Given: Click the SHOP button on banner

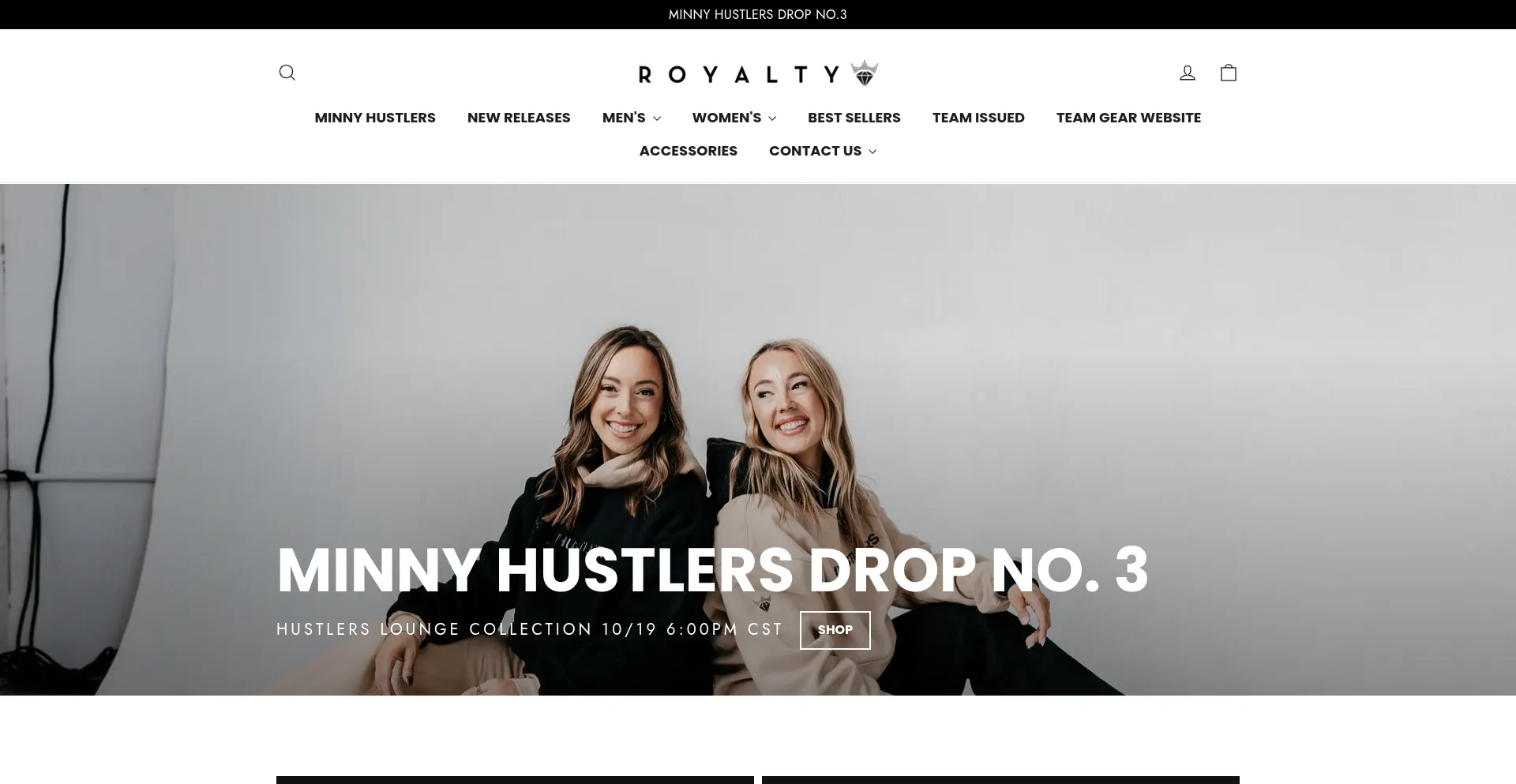Looking at the screenshot, I should (835, 630).
